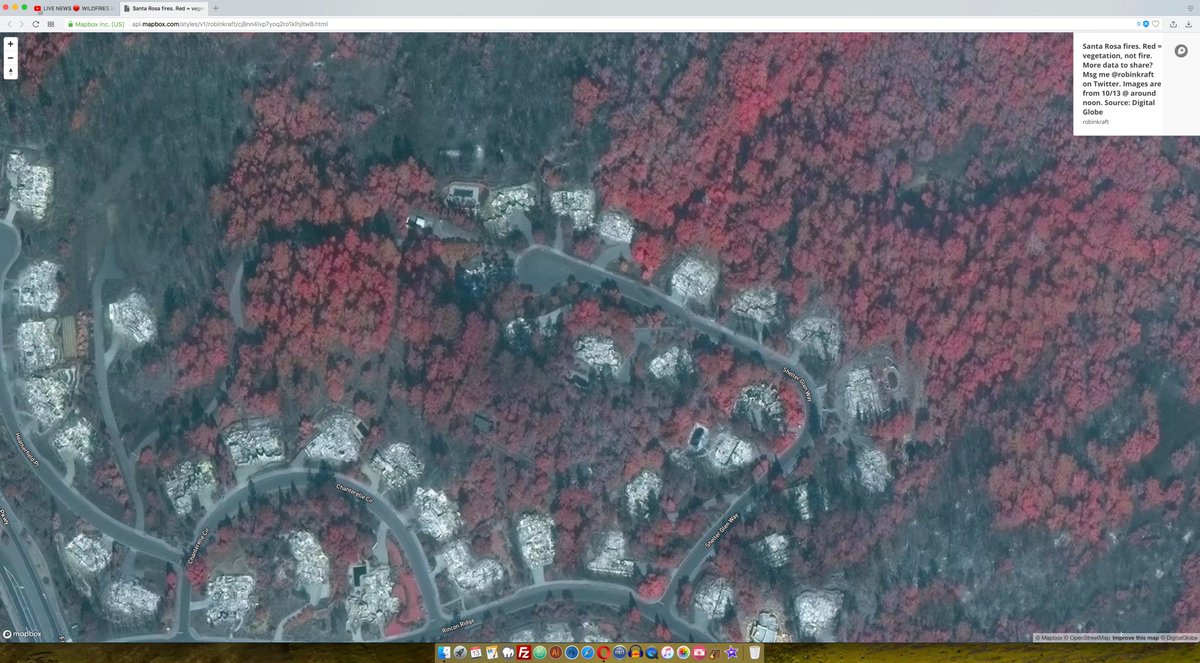Viewport: 1200px width, 663px height.
Task: Open the © OpenStreetMap attribution link
Action: pos(1089,637)
